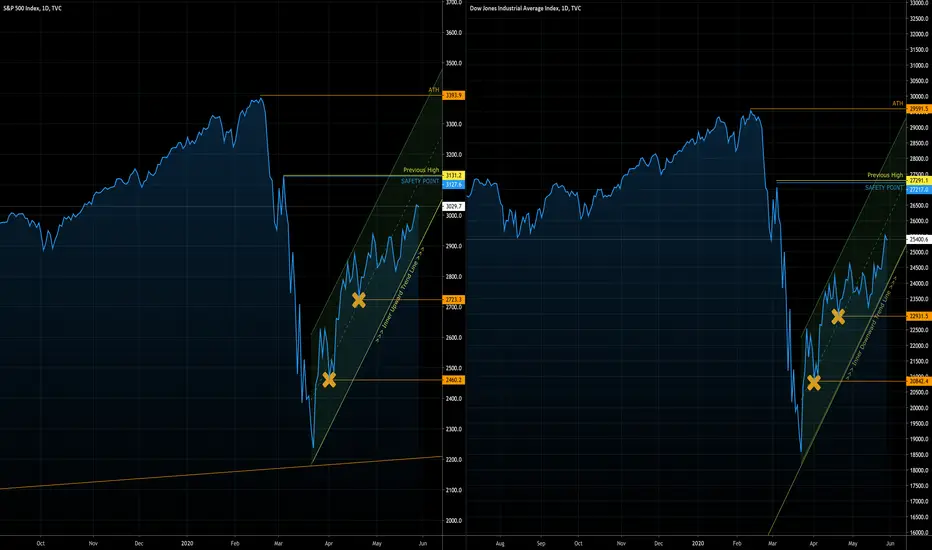This screenshot has height=550, width=932.
Task: Click the 30000.0 tick on the Dow price axis
Action: pos(919,96)
